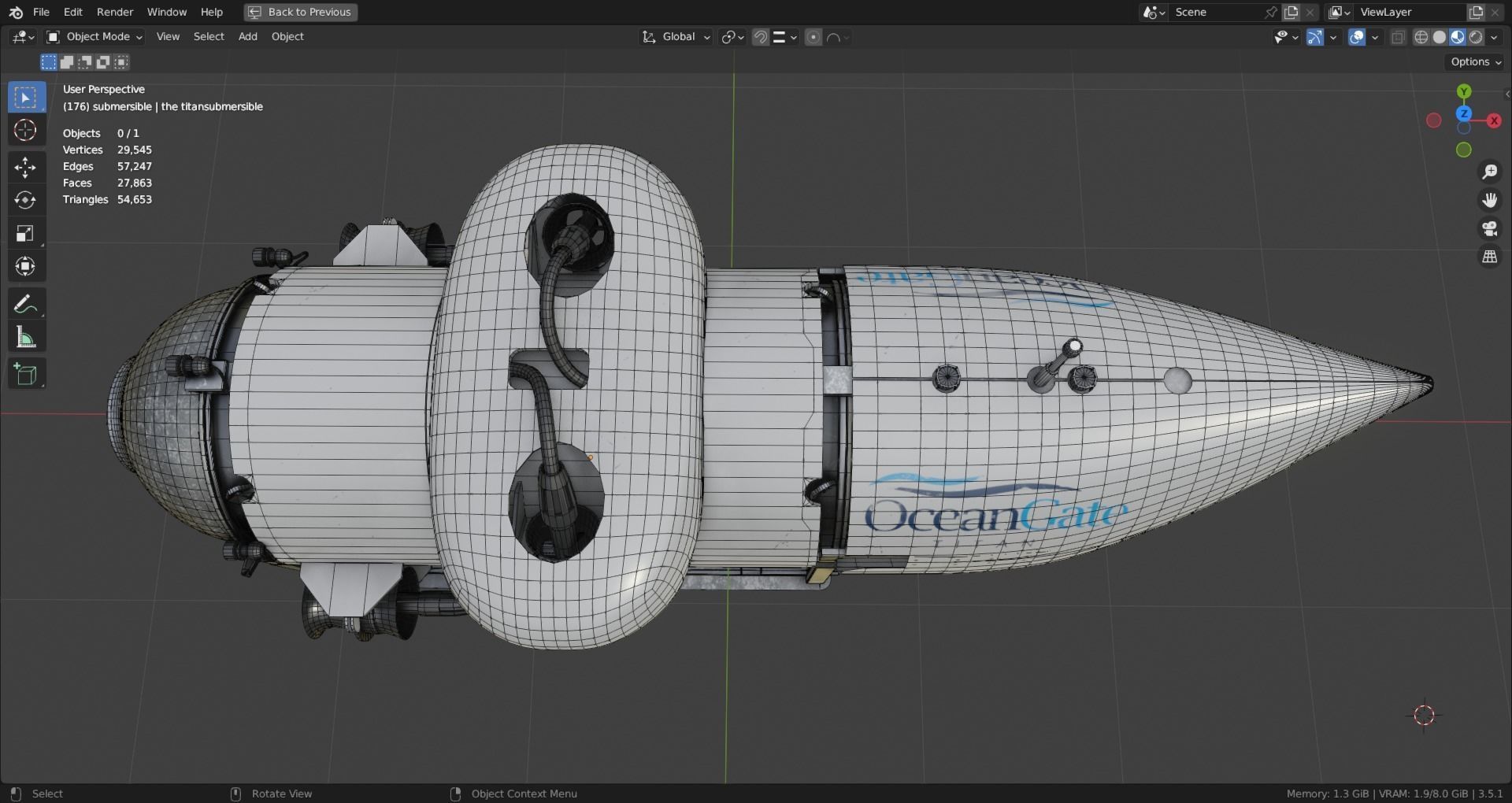Expand gizmo options dropdown arrow

[1333, 37]
